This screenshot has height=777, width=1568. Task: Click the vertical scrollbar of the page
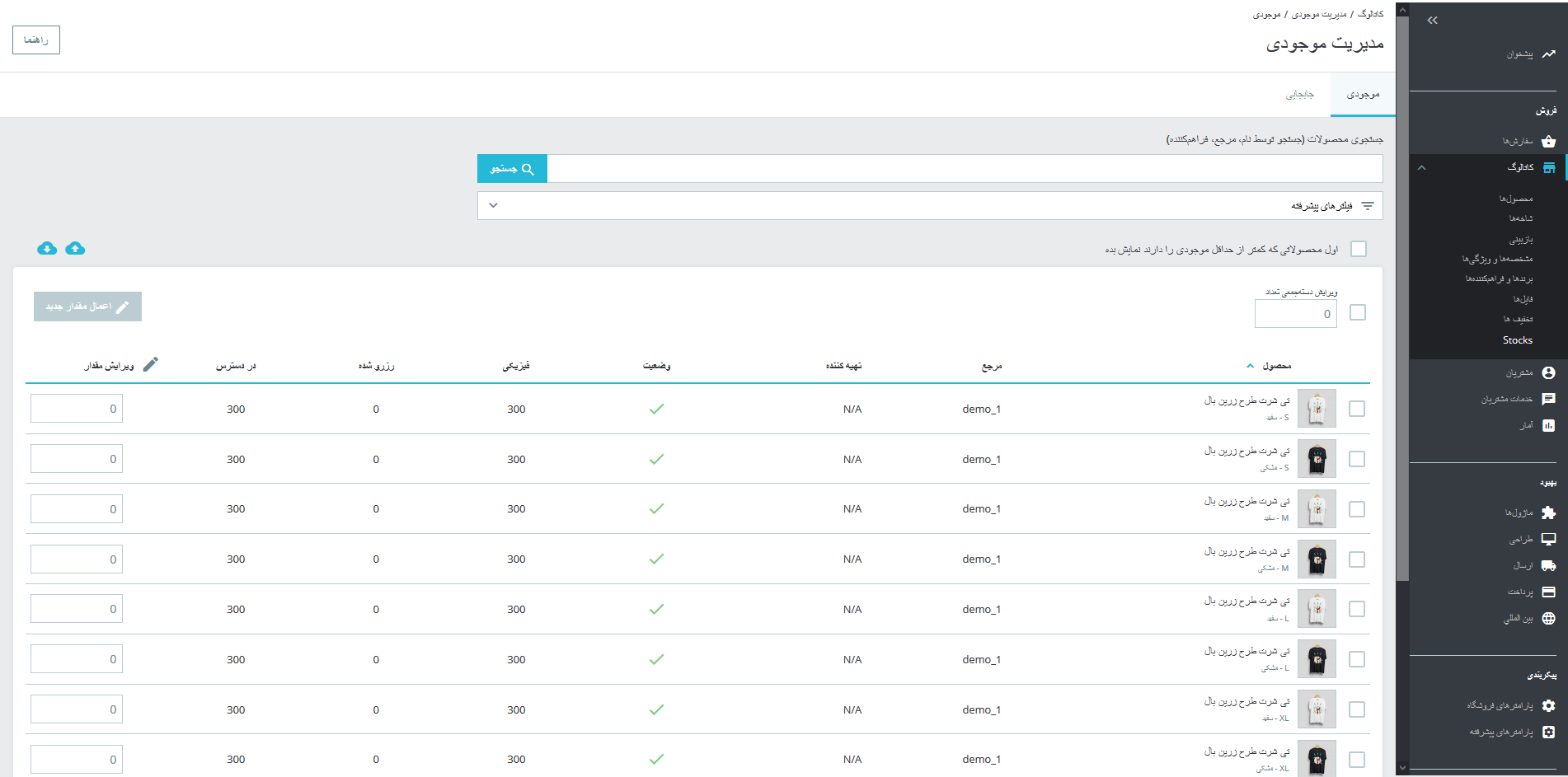coord(1402,298)
